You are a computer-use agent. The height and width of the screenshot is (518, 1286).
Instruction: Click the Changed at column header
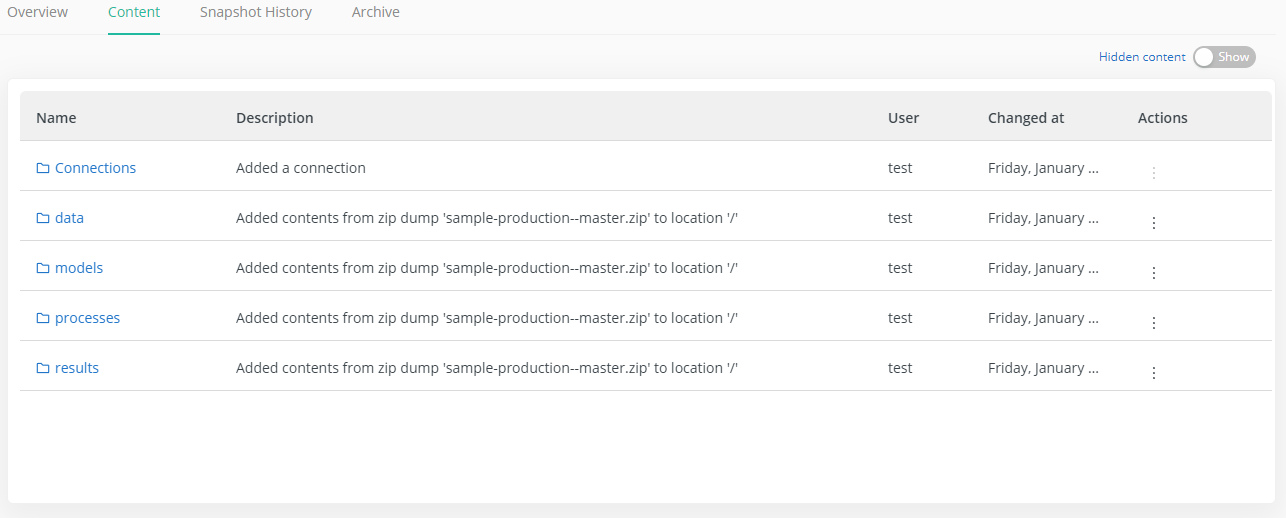pyautogui.click(x=1026, y=118)
